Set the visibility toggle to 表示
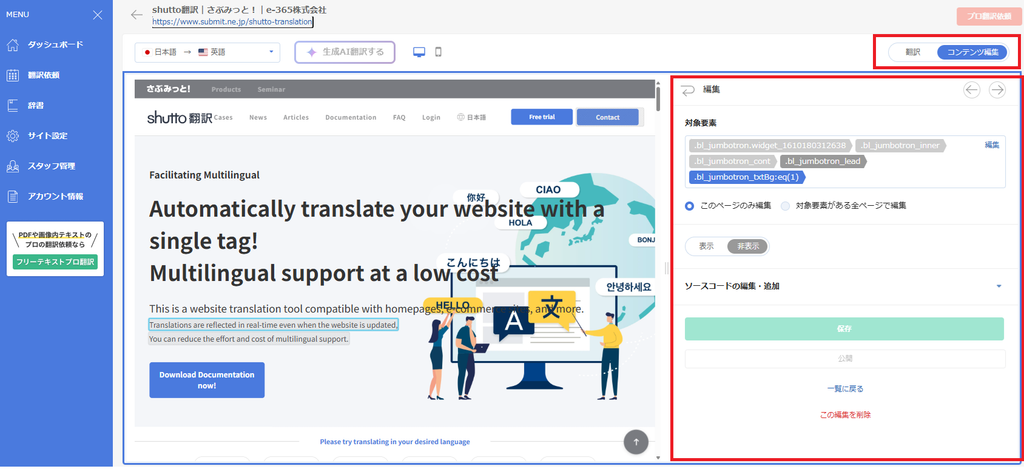The height and width of the screenshot is (471, 1024). [x=706, y=246]
